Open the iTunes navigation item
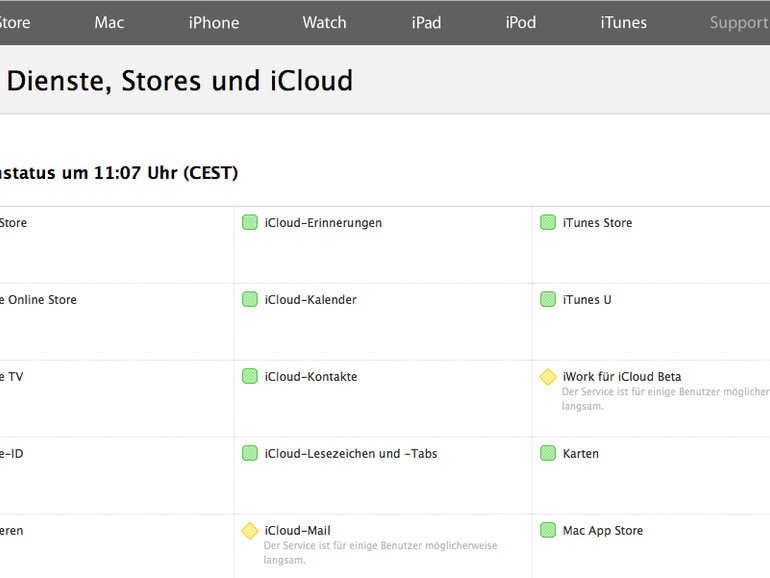 [x=623, y=23]
